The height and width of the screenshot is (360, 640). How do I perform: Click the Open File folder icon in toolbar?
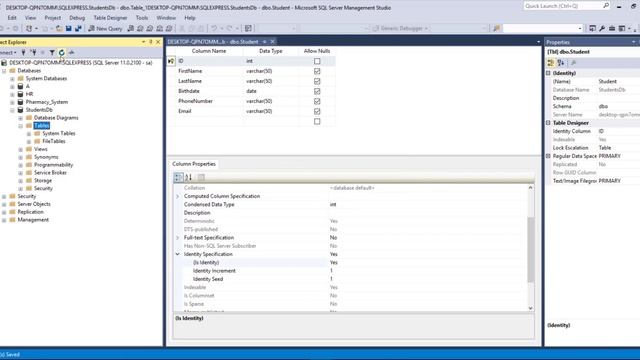(x=59, y=29)
